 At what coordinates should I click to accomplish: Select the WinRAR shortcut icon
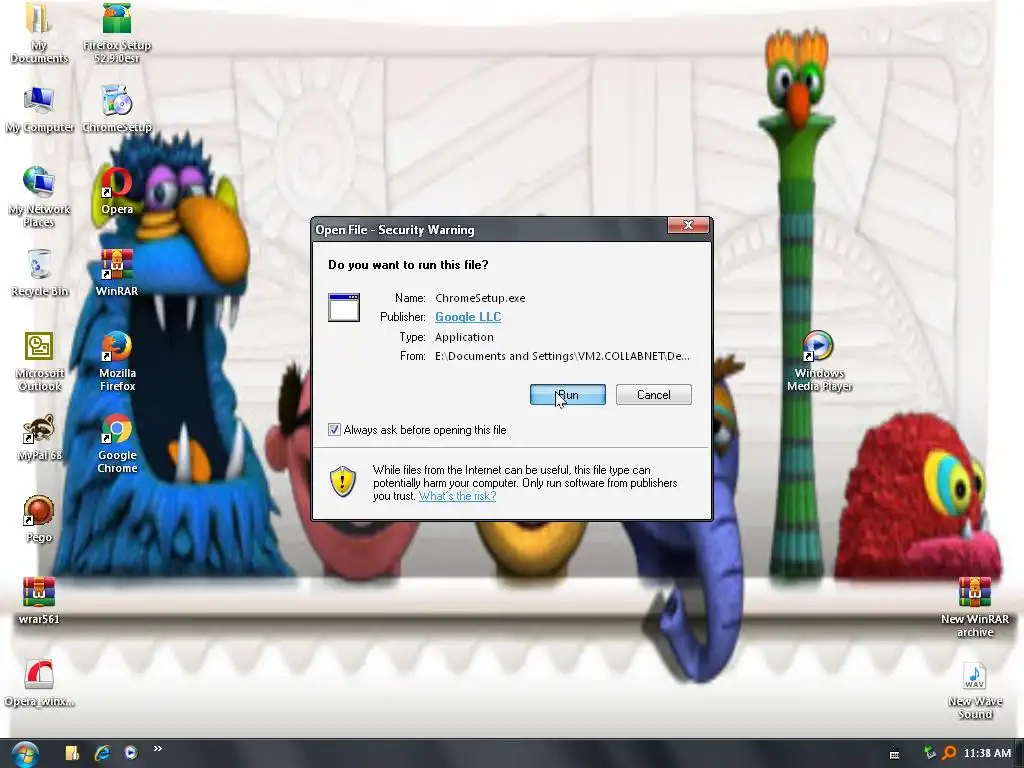pyautogui.click(x=117, y=273)
